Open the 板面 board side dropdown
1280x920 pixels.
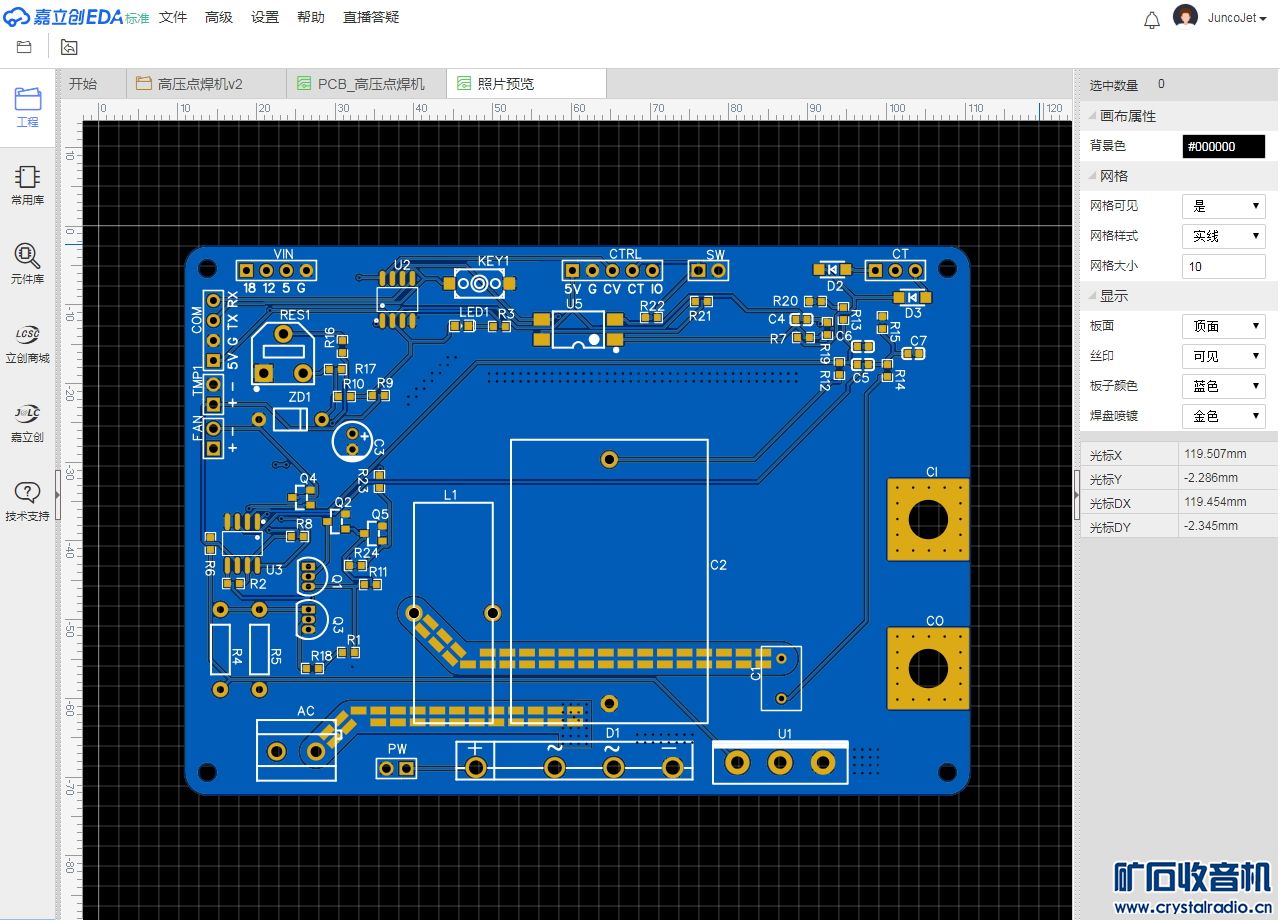(x=1223, y=326)
